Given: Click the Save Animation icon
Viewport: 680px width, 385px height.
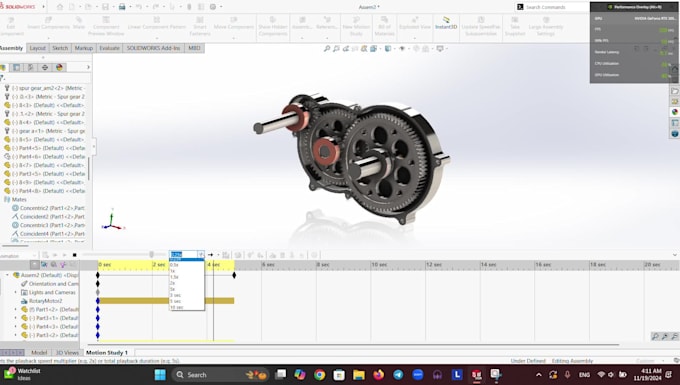Looking at the screenshot, I should tap(226, 255).
